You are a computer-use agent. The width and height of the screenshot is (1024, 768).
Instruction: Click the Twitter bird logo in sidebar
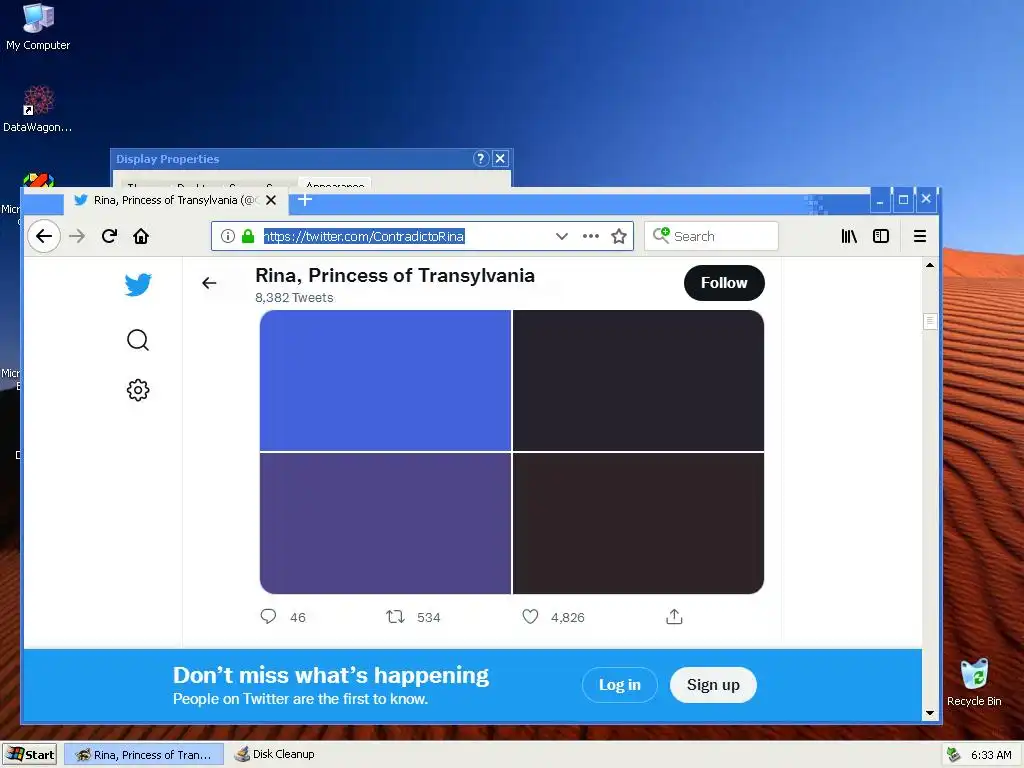pos(138,284)
